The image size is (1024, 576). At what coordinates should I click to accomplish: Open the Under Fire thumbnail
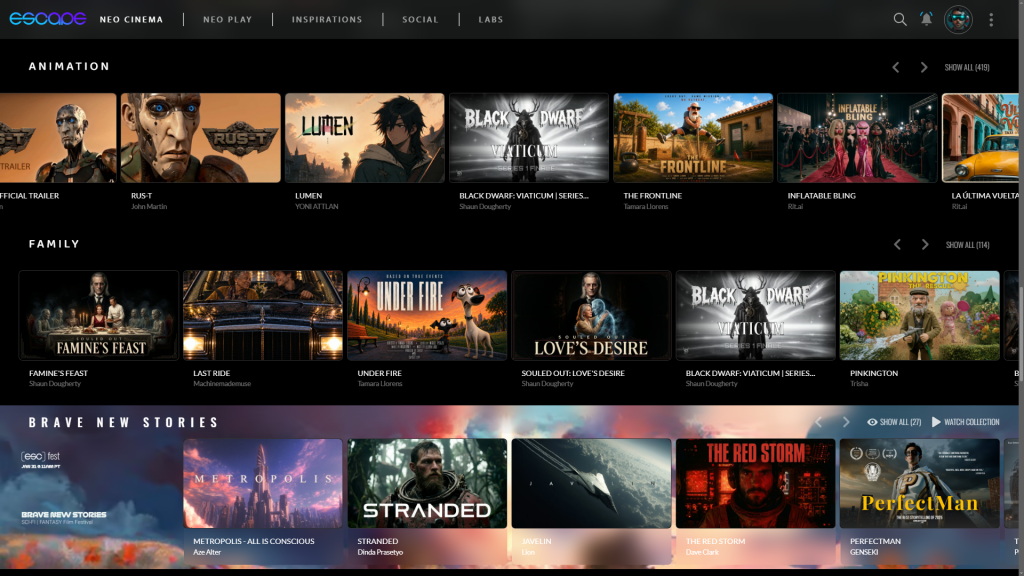click(x=427, y=315)
